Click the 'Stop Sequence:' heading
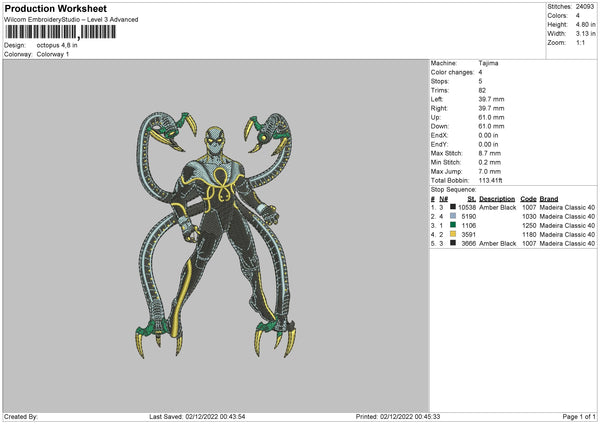Viewport: 600px width, 424px height. tap(453, 190)
